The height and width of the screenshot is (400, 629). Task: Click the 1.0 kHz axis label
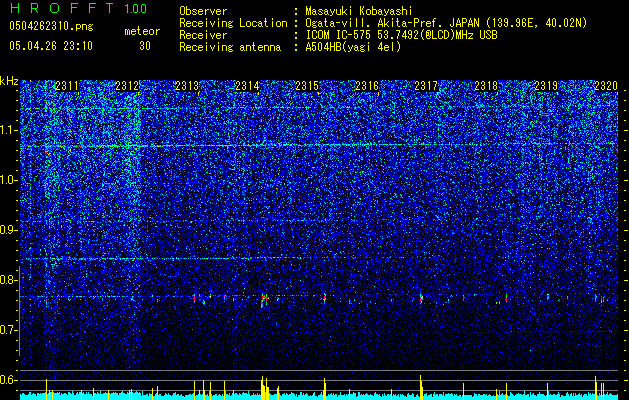click(x=9, y=180)
